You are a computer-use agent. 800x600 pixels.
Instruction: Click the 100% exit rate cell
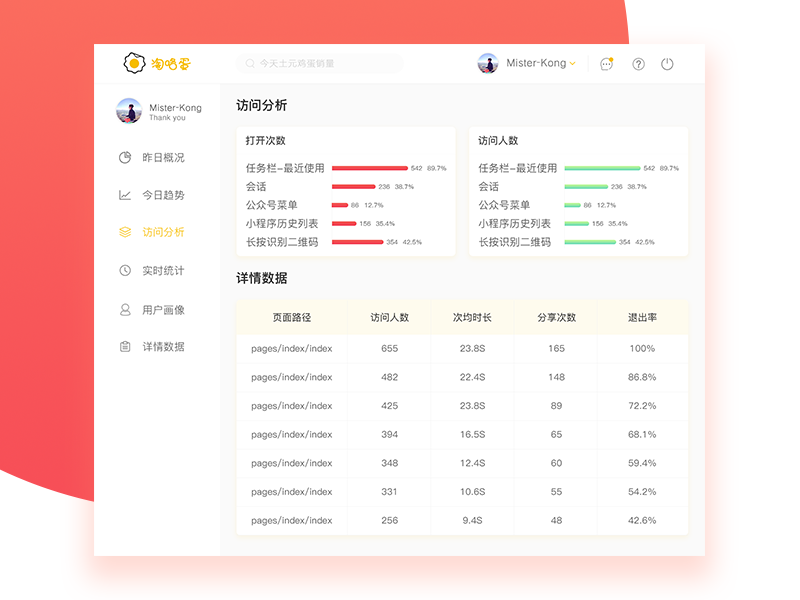coord(642,348)
